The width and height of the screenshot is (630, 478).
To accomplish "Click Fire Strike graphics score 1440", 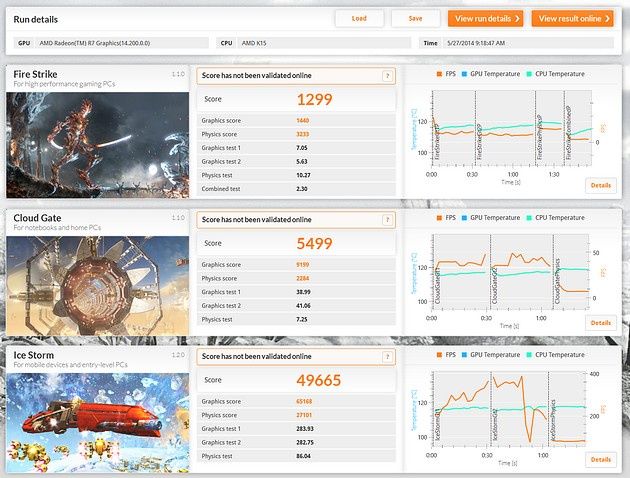I will pos(303,121).
